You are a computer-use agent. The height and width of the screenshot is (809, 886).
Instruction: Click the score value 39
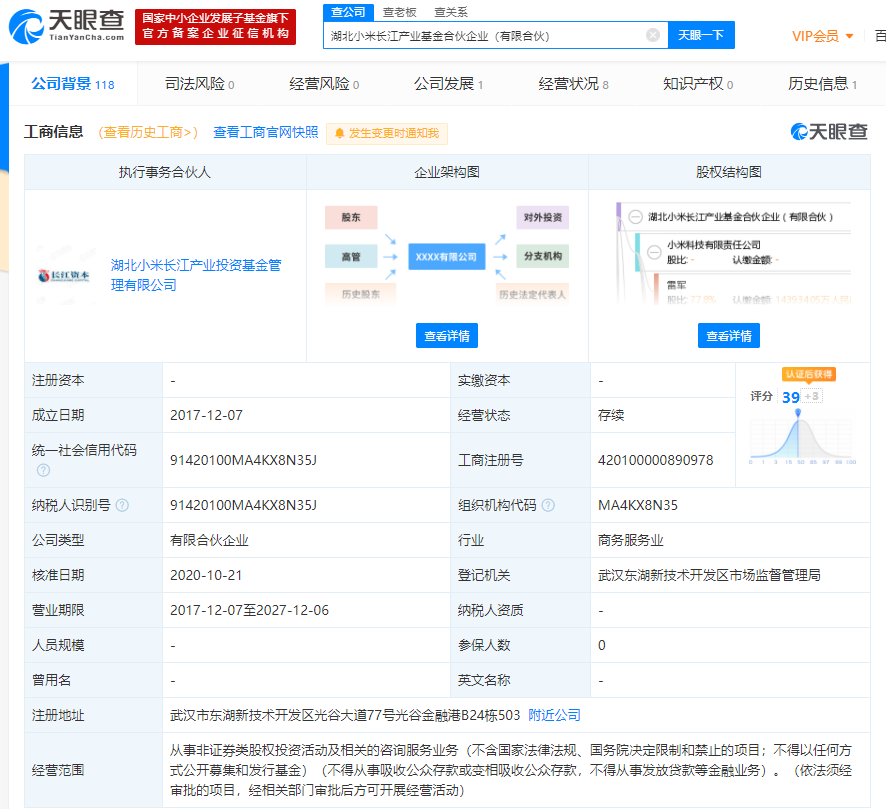(791, 397)
